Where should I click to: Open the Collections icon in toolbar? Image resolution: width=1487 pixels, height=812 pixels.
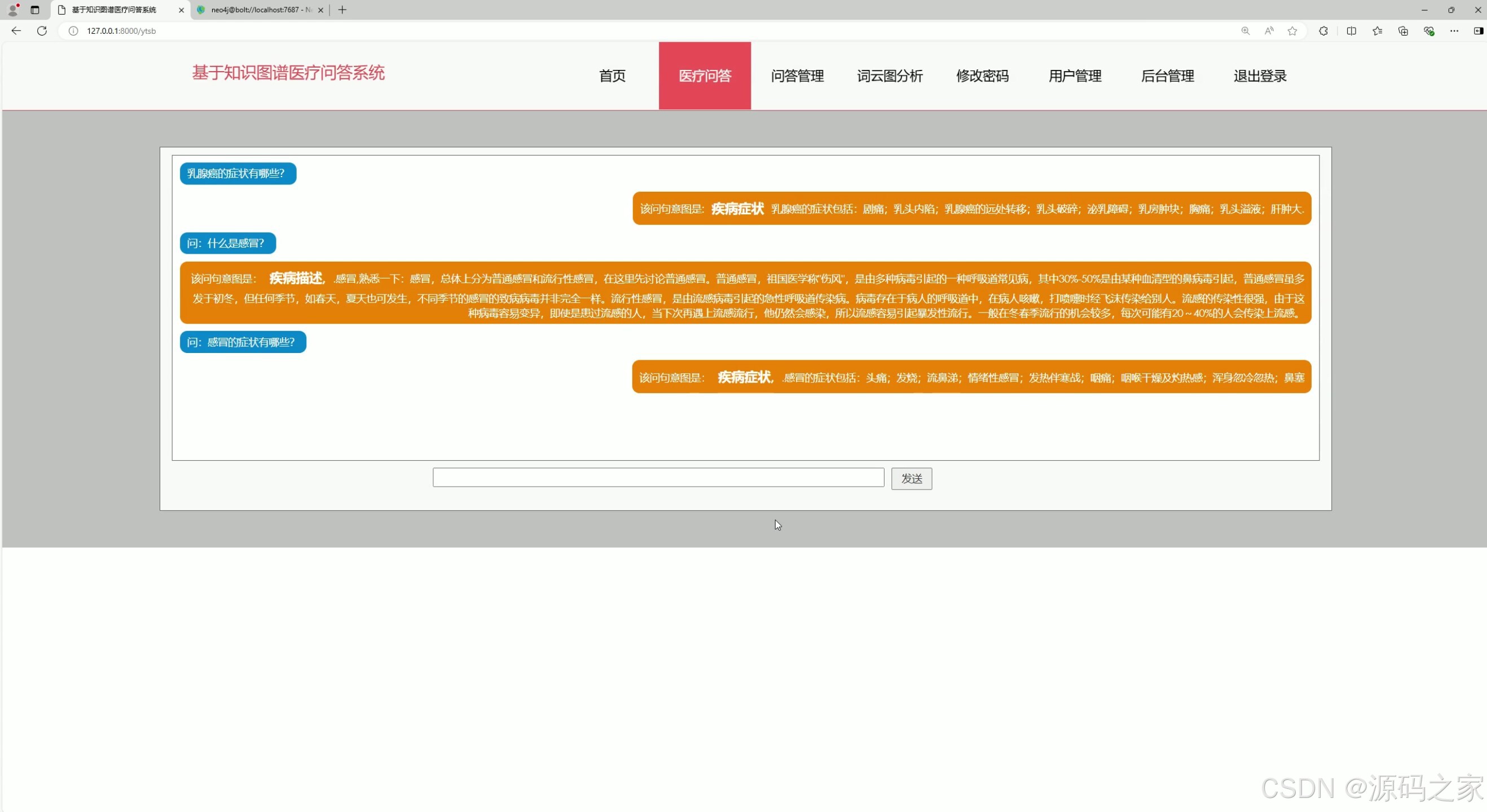coord(1403,30)
